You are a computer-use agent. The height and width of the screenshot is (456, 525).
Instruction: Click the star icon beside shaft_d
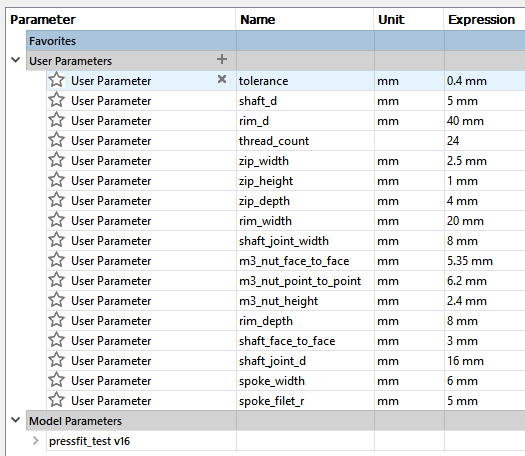pyautogui.click(x=56, y=100)
